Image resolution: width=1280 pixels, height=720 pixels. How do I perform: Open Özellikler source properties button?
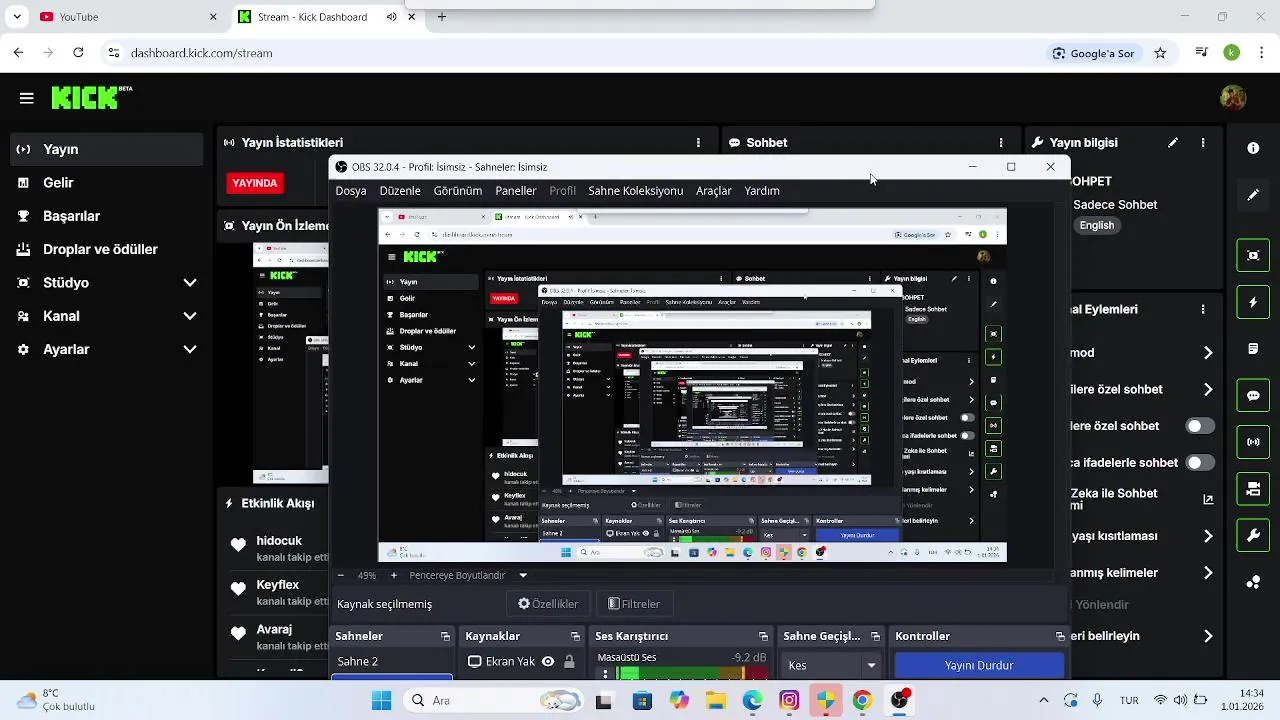pyautogui.click(x=548, y=604)
